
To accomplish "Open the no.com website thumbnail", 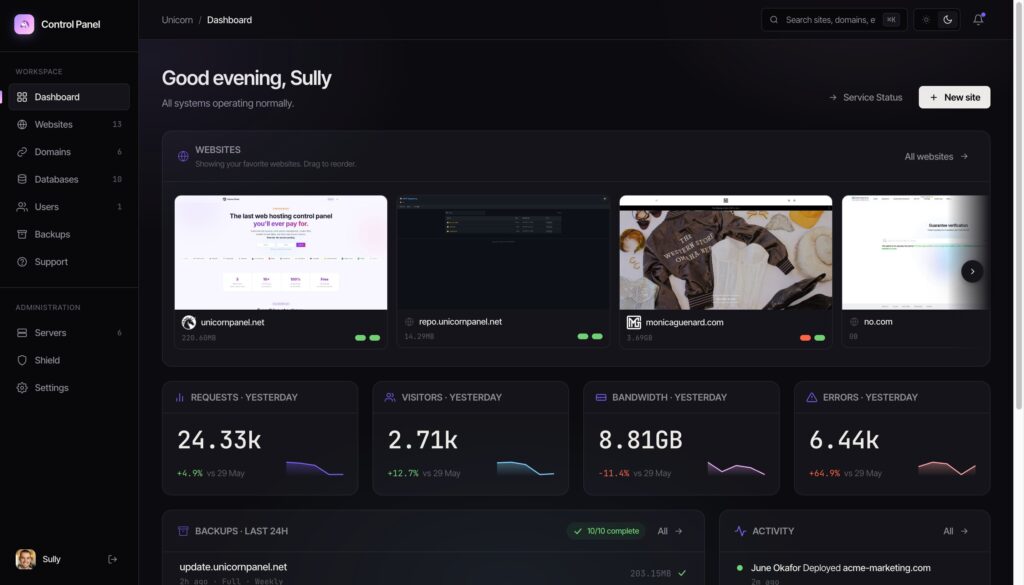I will (x=914, y=253).
